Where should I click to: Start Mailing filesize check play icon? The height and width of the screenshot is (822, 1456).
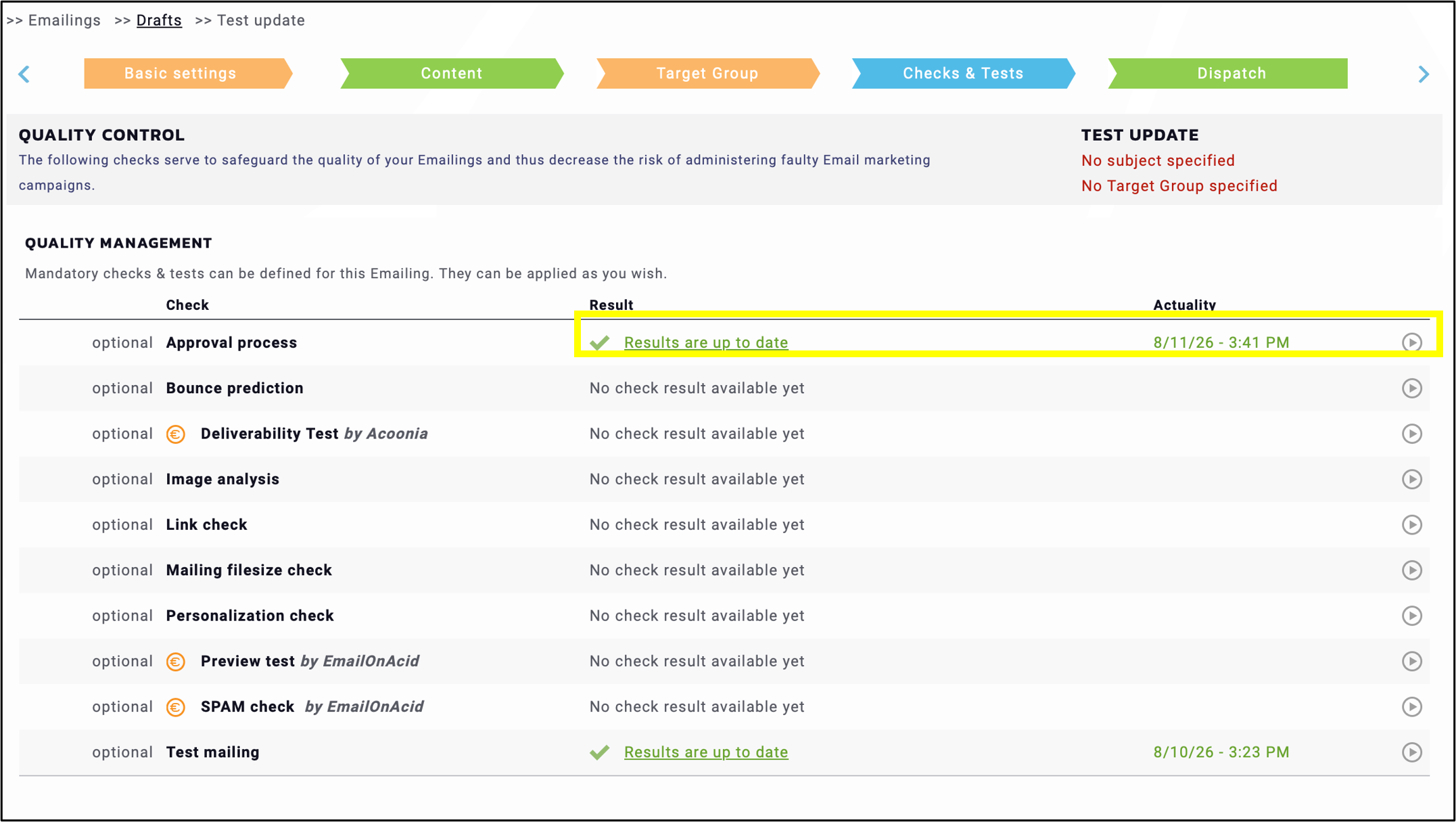coord(1411,570)
